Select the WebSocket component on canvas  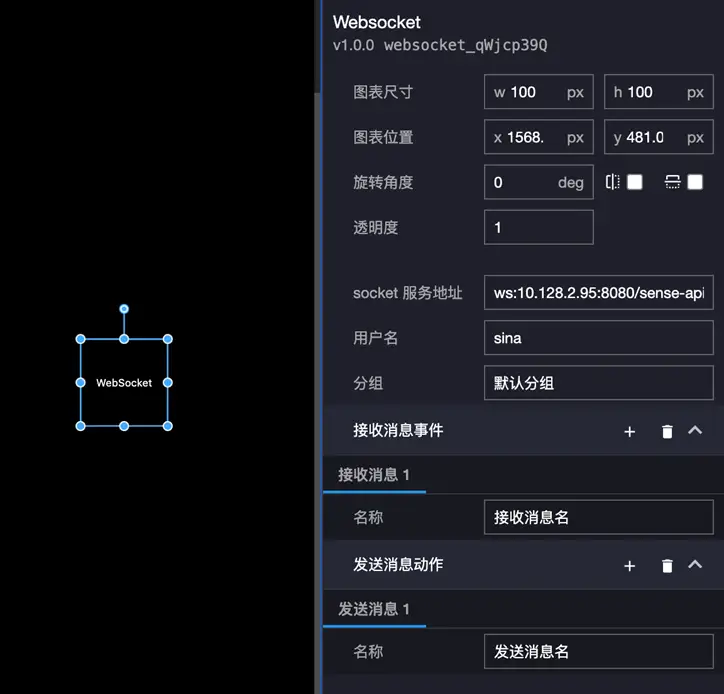[x=124, y=383]
